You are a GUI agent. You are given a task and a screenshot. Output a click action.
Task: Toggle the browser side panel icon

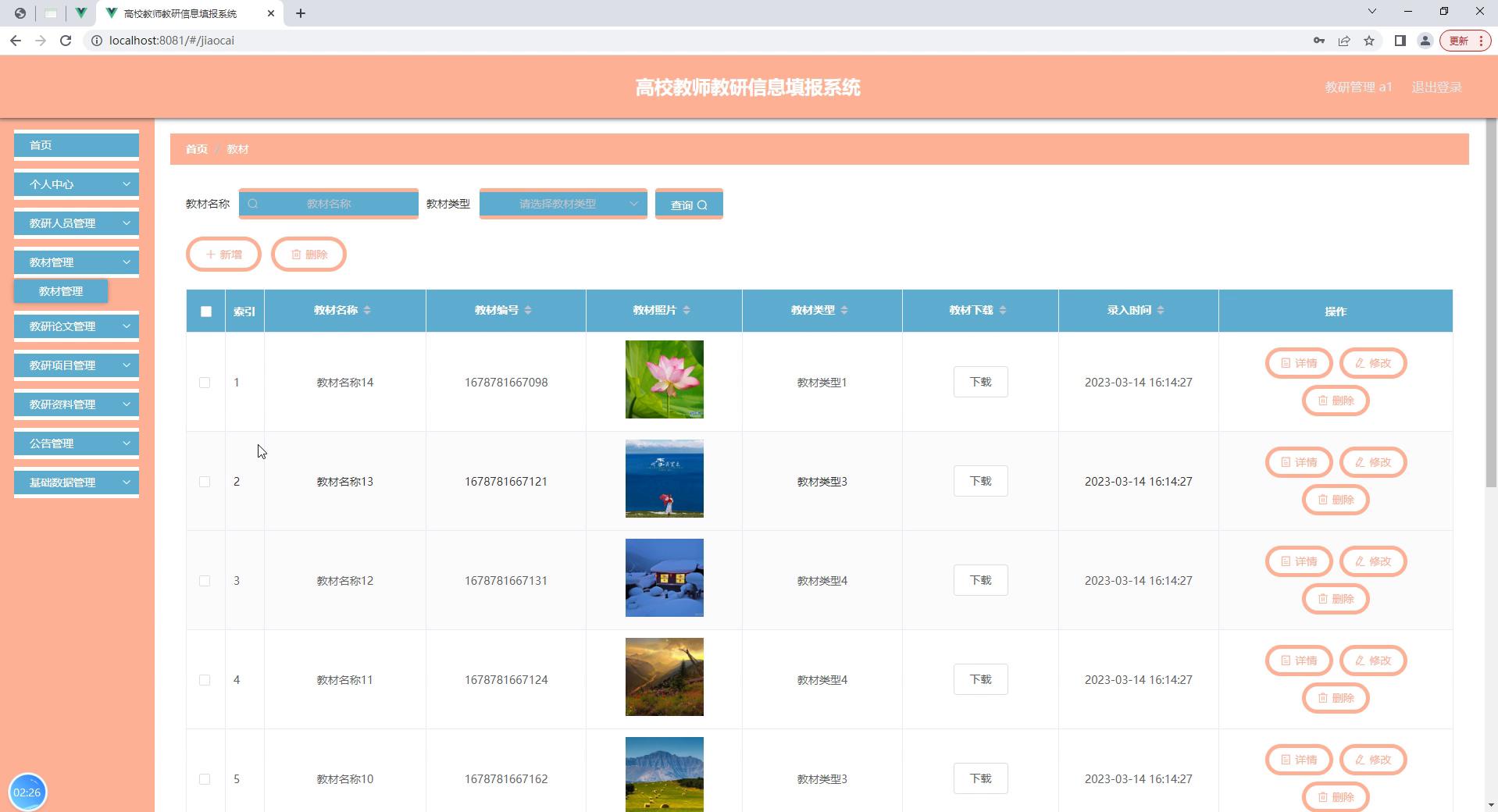pyautogui.click(x=1400, y=41)
